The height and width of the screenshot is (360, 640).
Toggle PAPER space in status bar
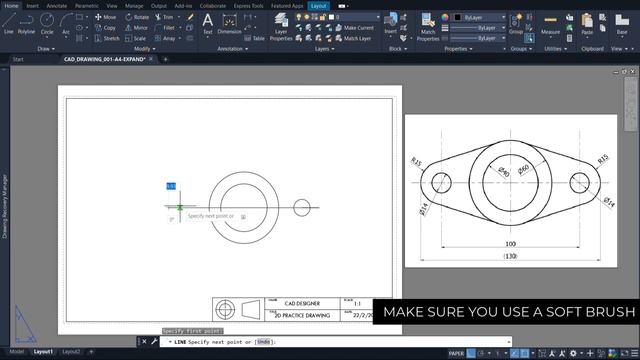coord(456,353)
